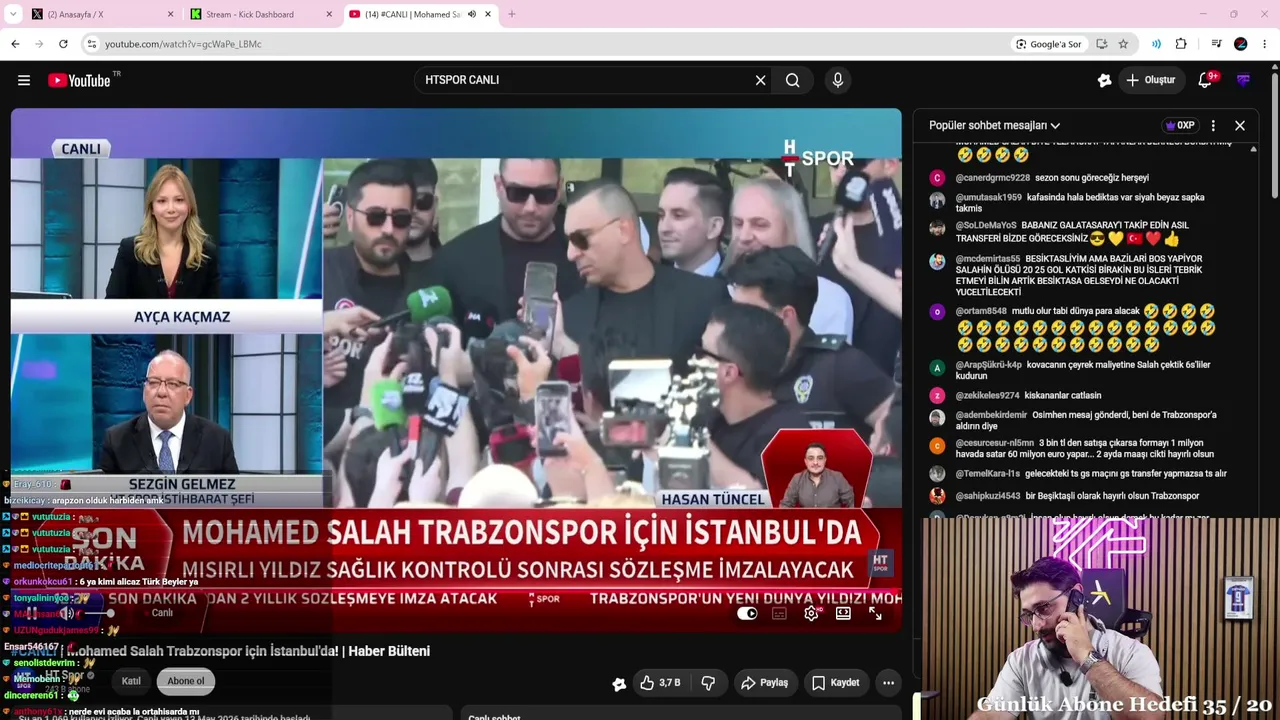Click the Oluştur create button
Viewport: 1280px width, 720px height.
tap(1150, 80)
